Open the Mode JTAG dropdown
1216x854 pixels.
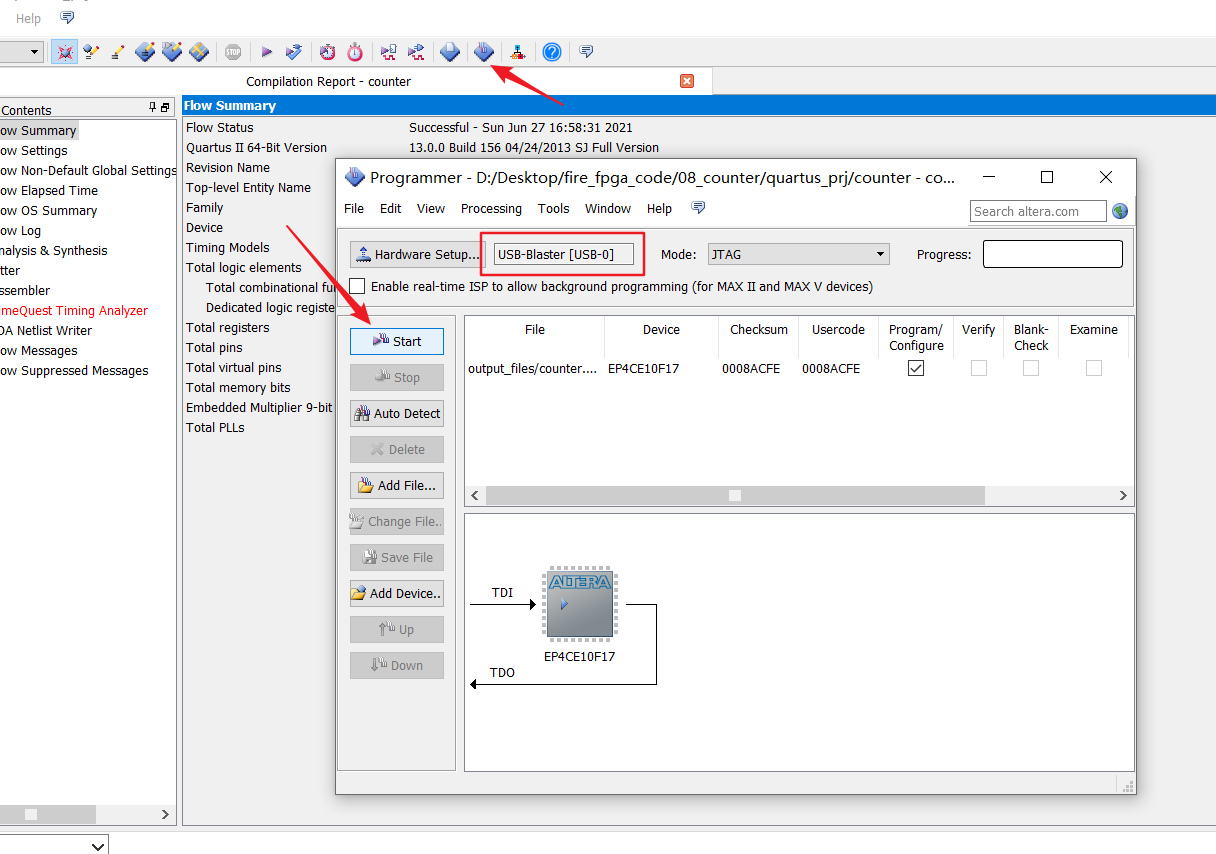[798, 254]
